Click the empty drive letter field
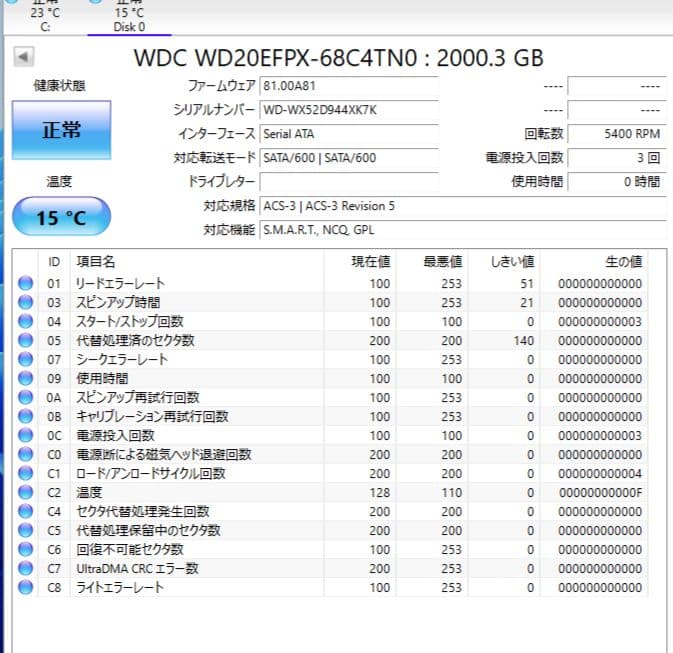This screenshot has height=653, width=673. click(349, 182)
